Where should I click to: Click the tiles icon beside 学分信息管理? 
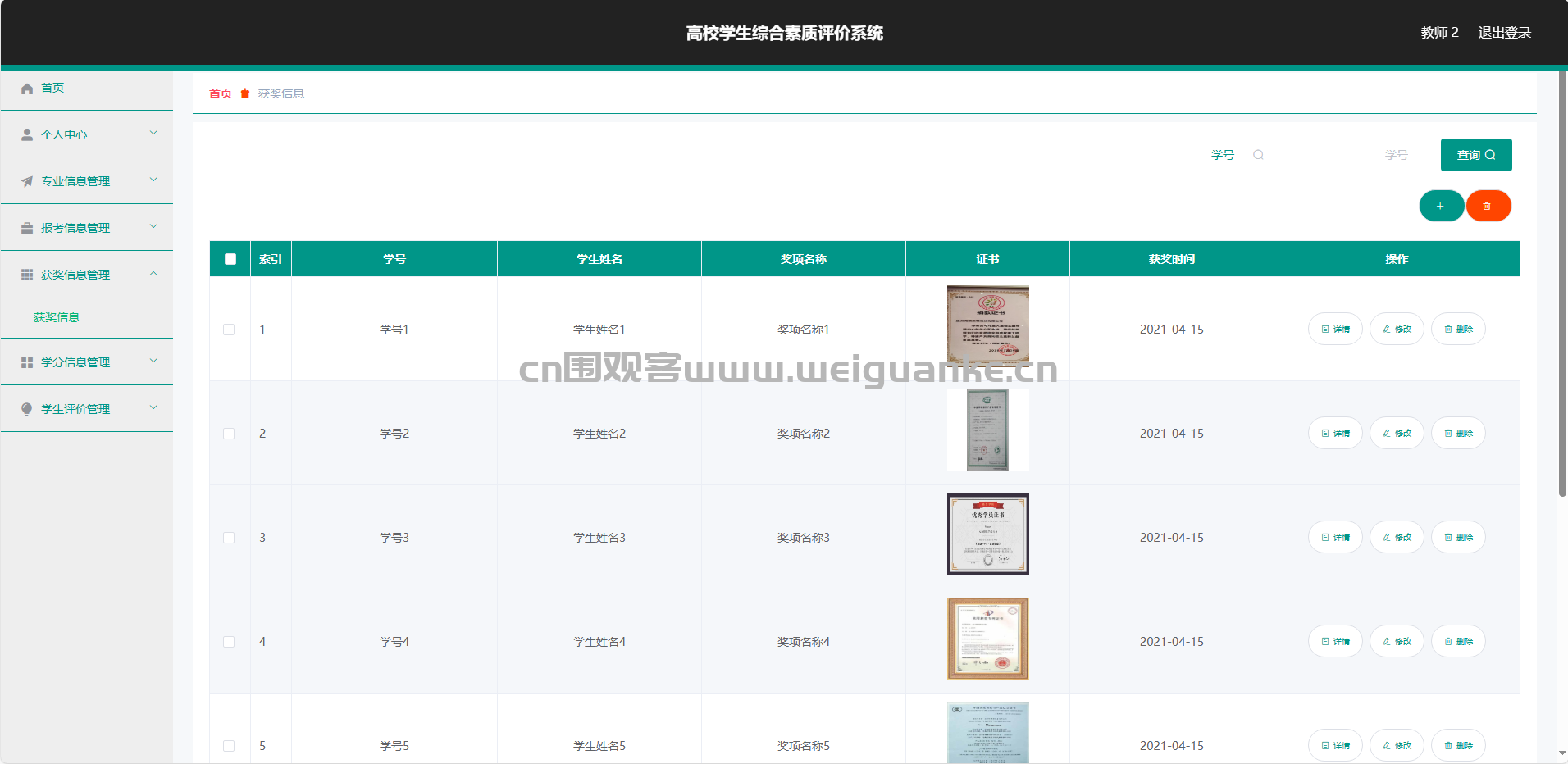click(27, 362)
